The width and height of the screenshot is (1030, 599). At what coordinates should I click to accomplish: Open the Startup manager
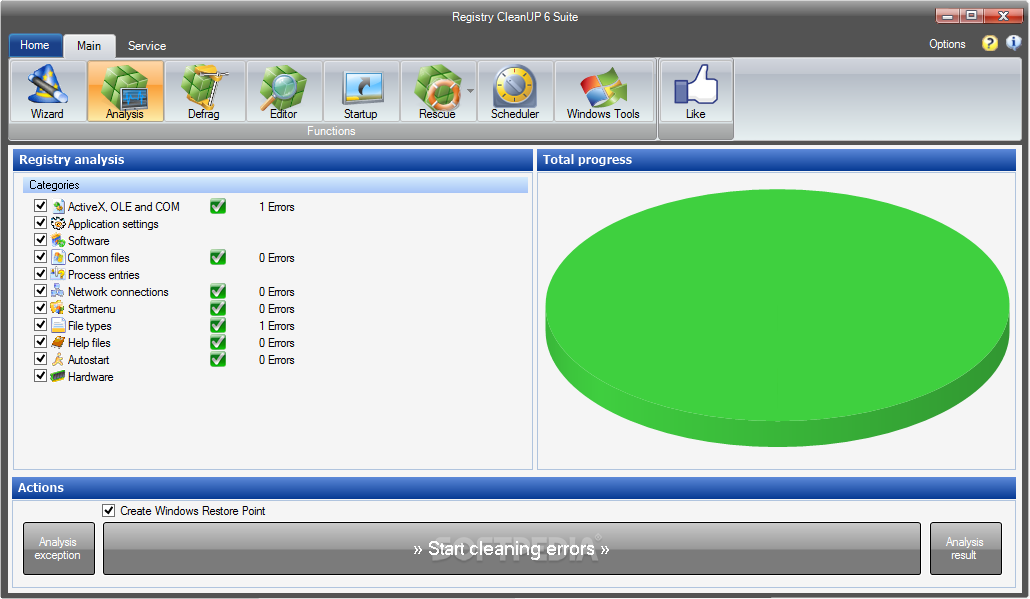(x=361, y=91)
